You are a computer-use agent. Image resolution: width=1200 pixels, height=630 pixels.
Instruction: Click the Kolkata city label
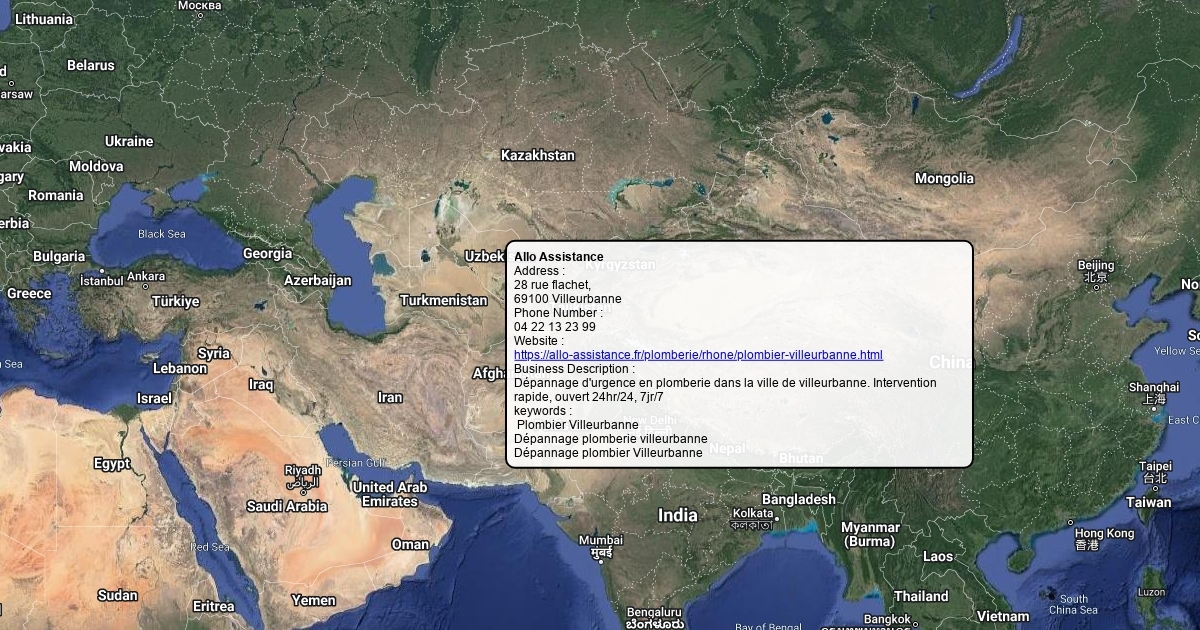coord(752,513)
